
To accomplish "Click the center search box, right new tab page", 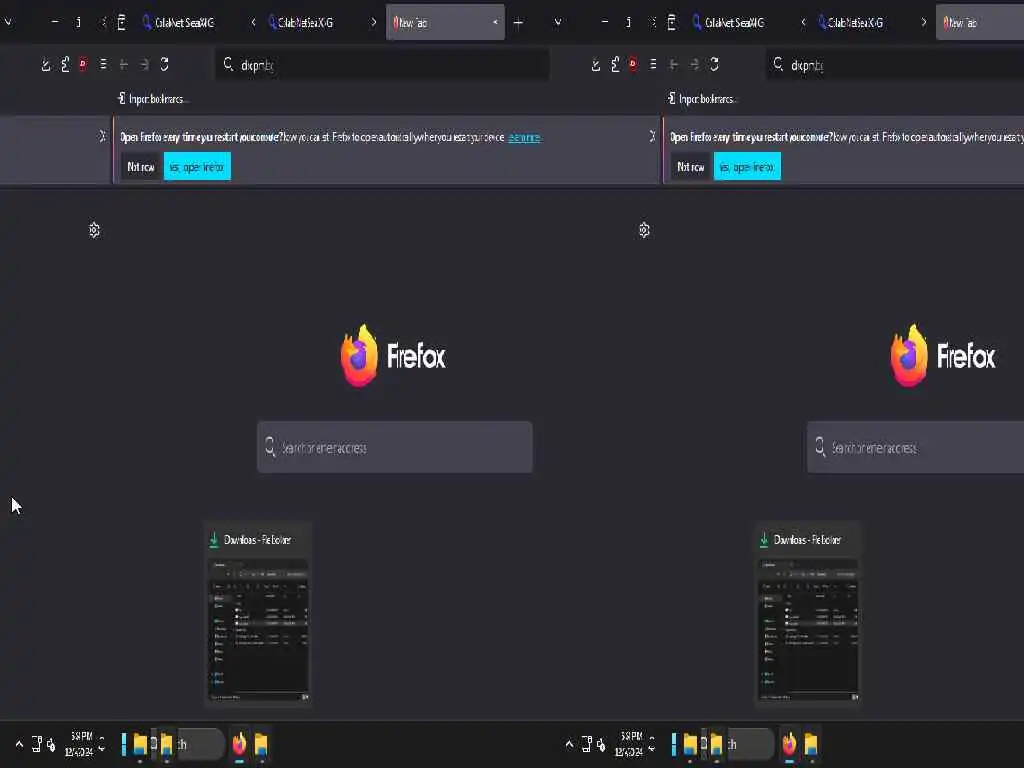I will click(916, 447).
